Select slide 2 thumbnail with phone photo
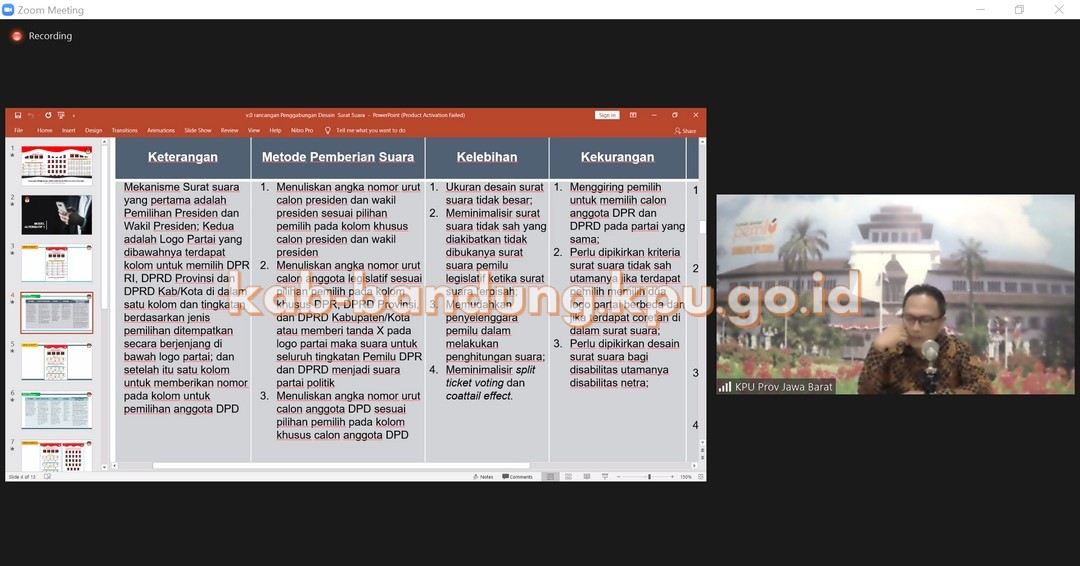 56,214
